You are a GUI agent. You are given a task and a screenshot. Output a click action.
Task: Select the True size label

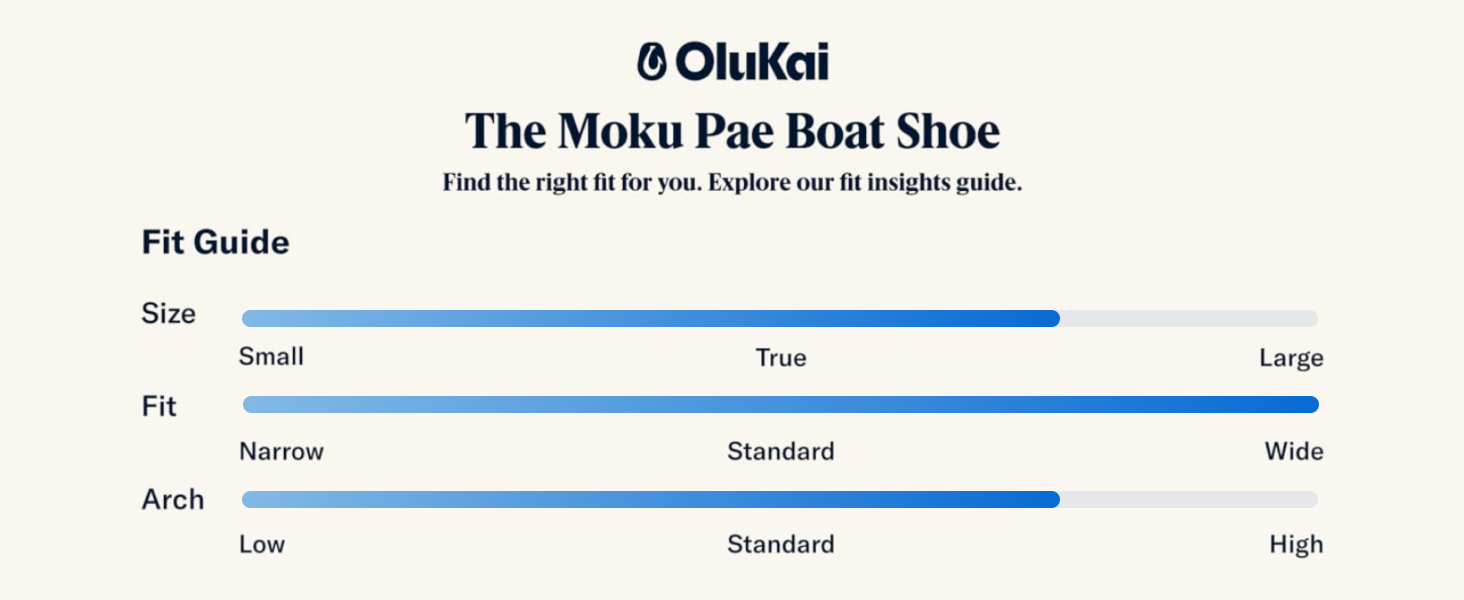tap(781, 358)
